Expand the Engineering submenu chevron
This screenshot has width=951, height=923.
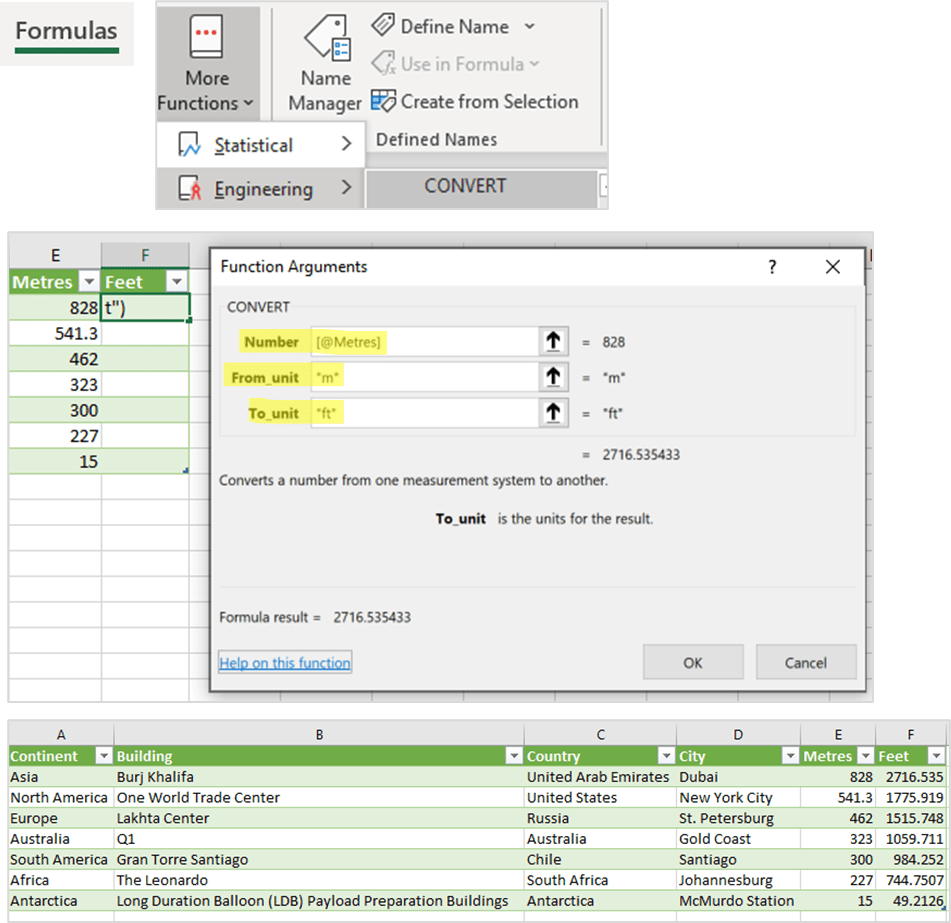[x=346, y=188]
